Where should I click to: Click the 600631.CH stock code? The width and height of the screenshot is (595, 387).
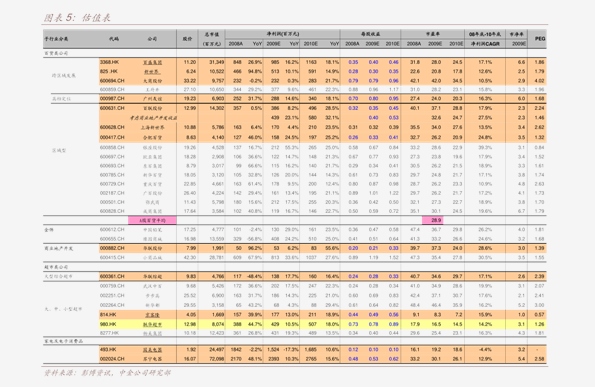[112, 108]
